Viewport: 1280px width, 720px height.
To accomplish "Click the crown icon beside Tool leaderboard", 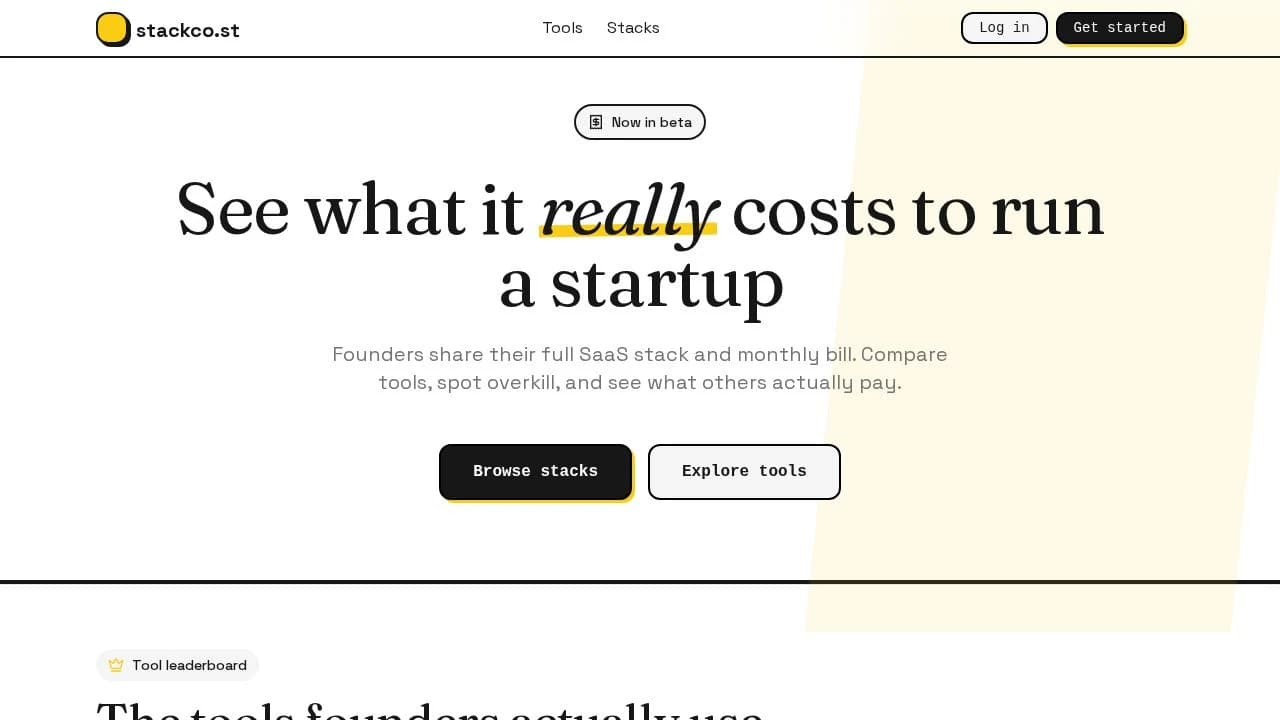I will (x=116, y=665).
